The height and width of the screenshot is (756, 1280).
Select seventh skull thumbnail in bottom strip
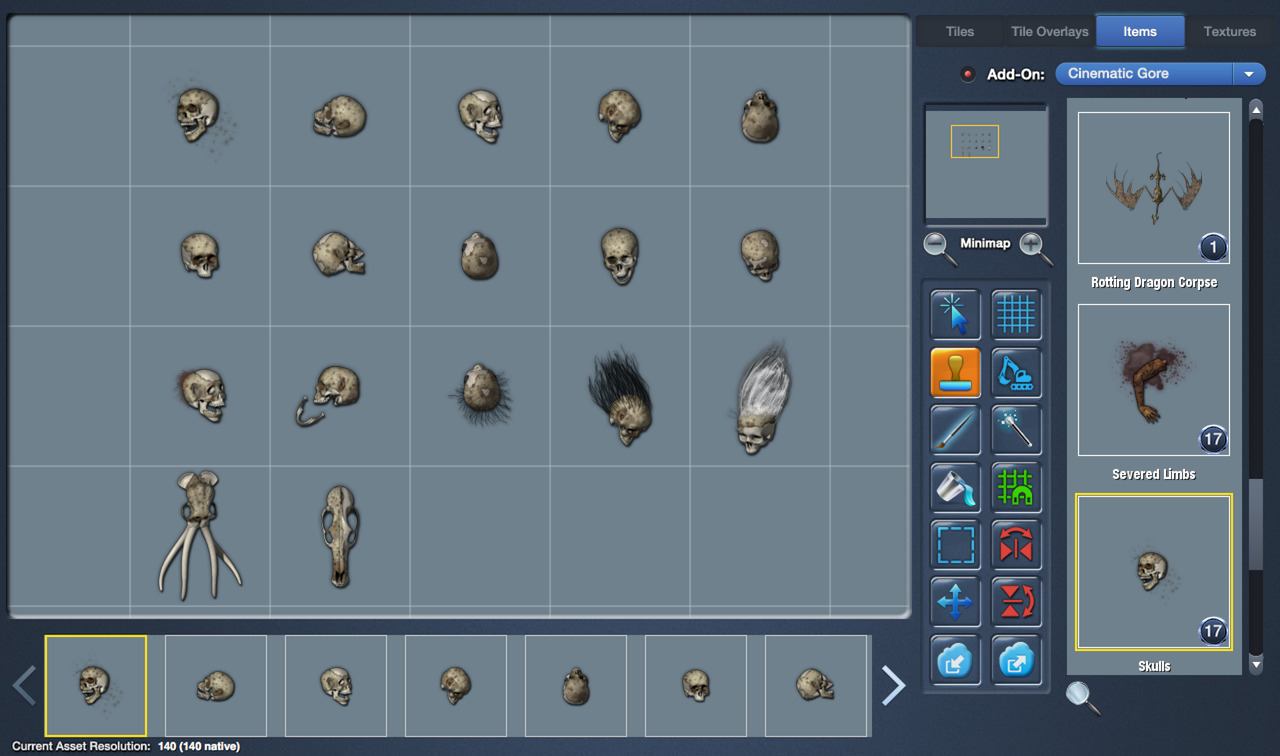[x=816, y=686]
